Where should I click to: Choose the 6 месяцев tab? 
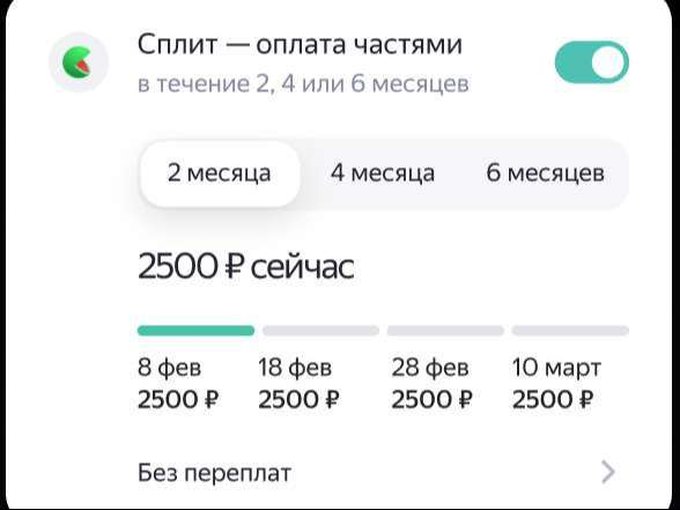(x=545, y=173)
